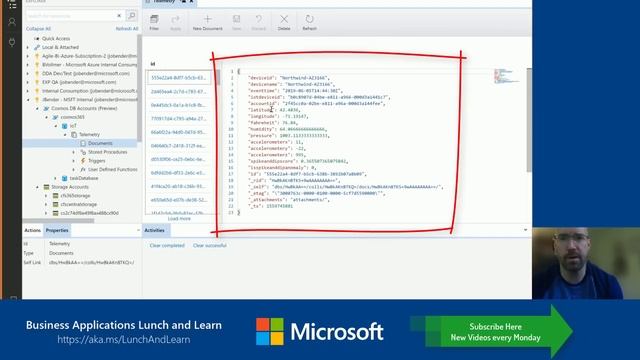Expand the Stored Procedures node
640x360 pixels.
(x=74, y=152)
